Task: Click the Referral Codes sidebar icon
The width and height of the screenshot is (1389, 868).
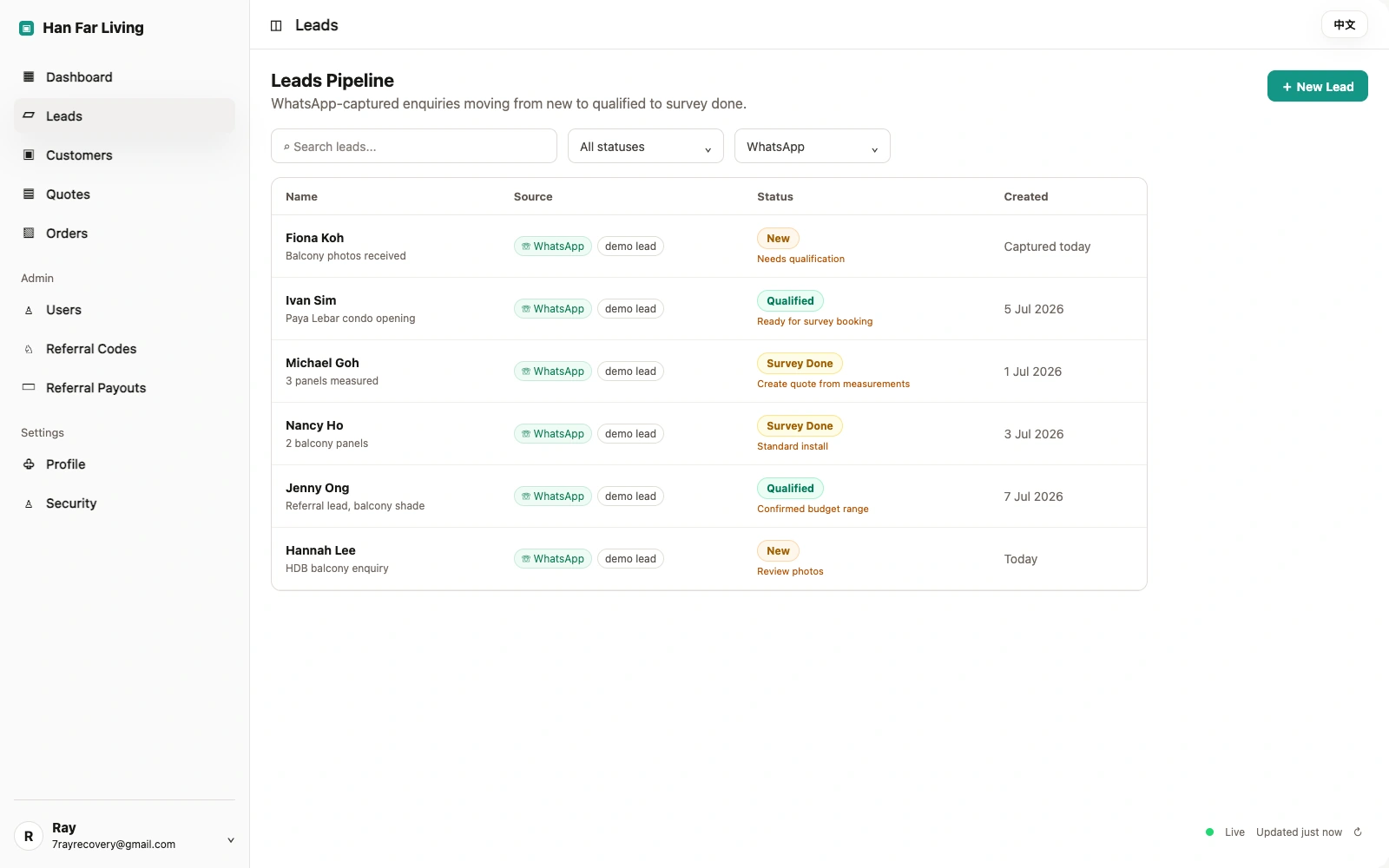Action: coord(29,349)
